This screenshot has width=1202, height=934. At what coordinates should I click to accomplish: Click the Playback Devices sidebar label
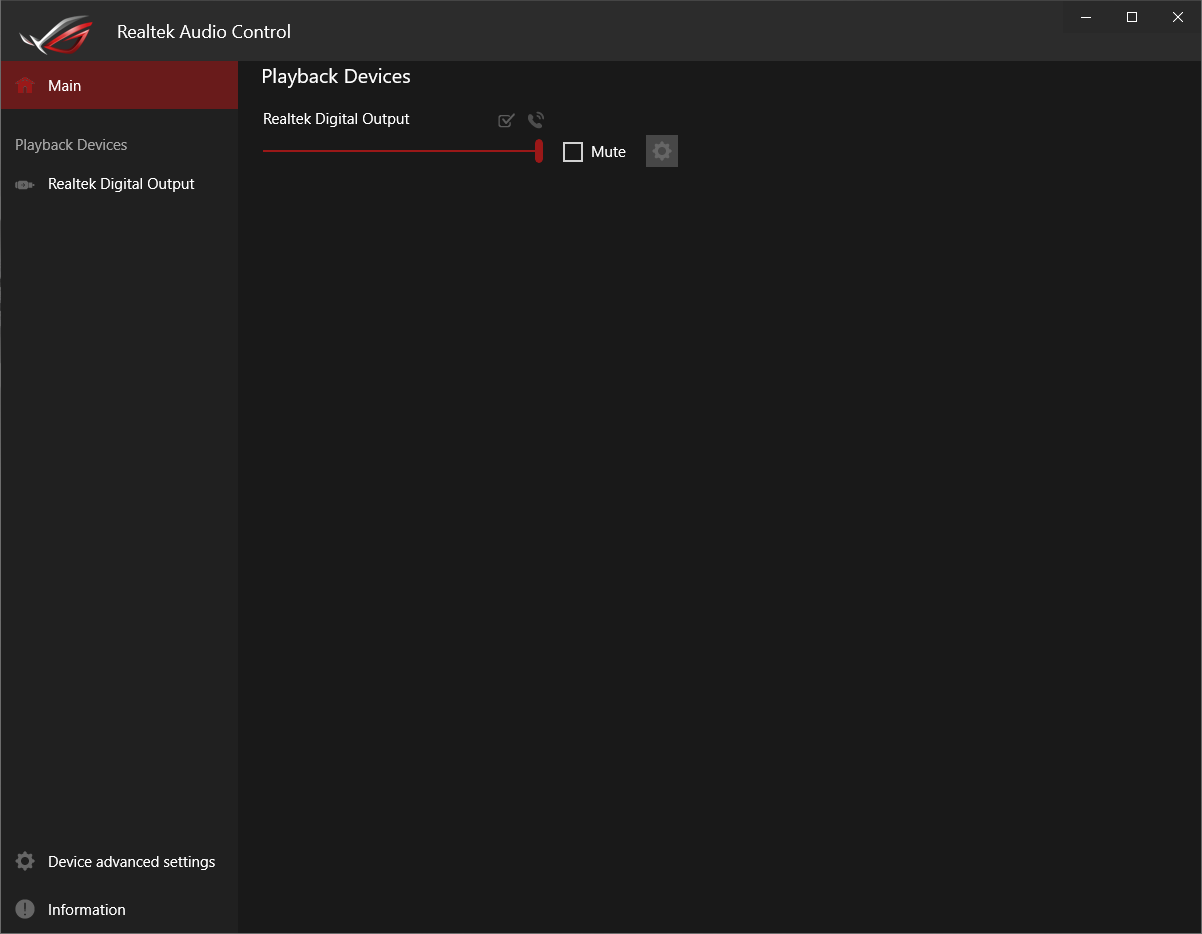[x=71, y=145]
